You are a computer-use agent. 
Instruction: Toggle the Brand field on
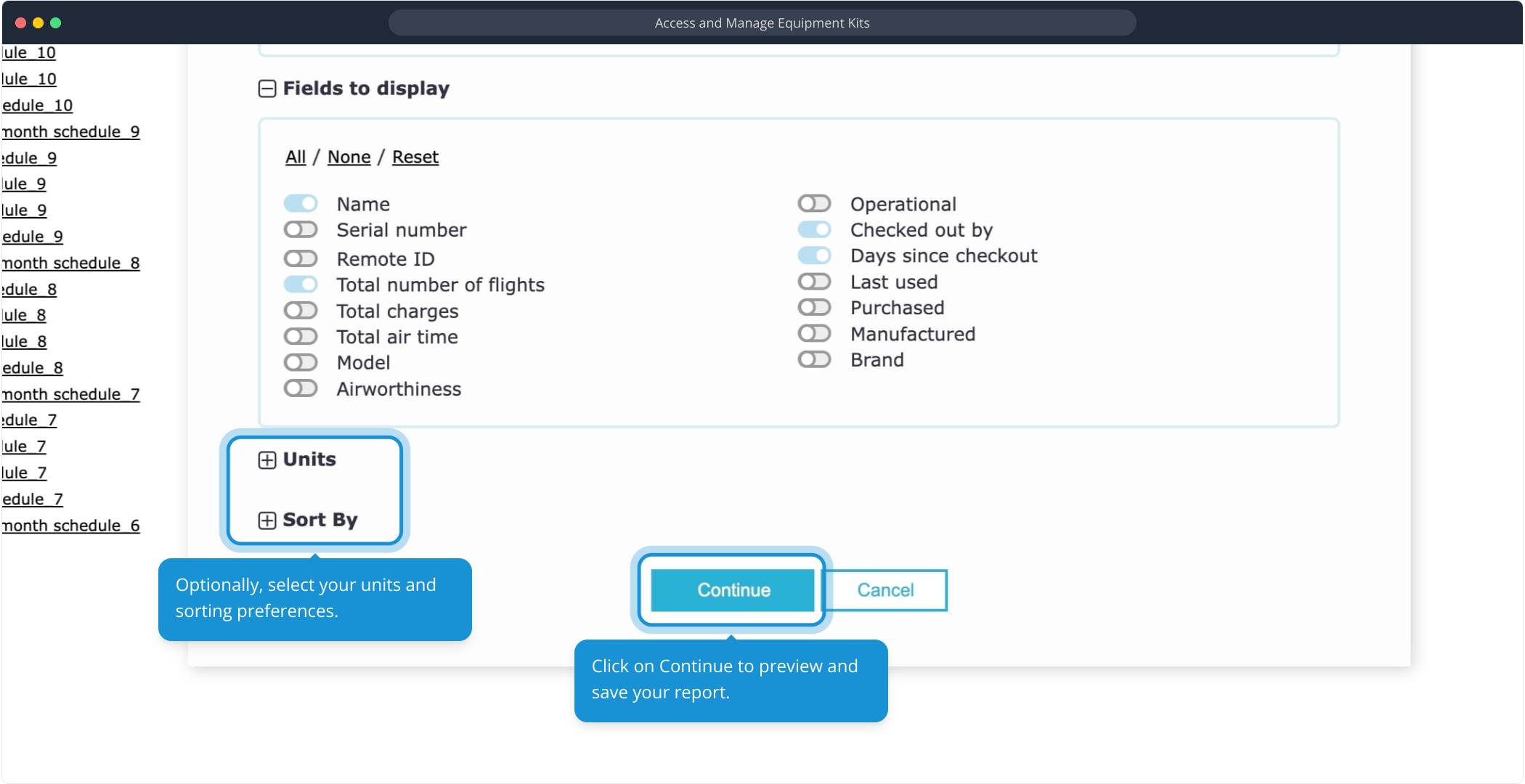point(814,359)
